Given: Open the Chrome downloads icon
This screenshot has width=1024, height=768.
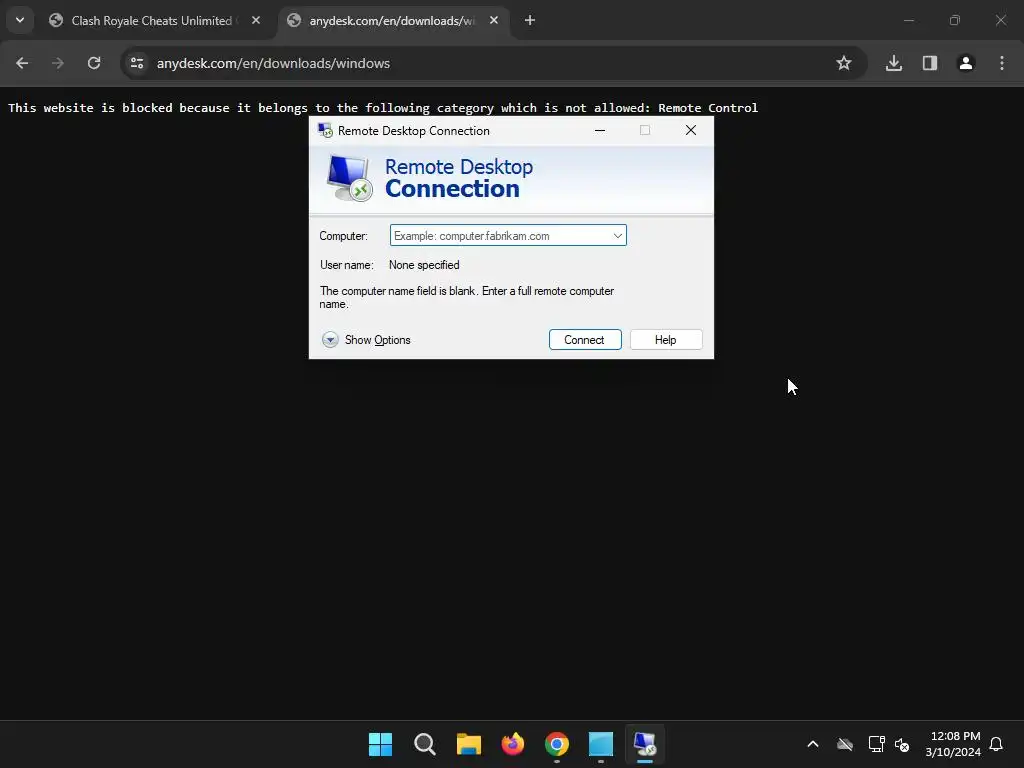Looking at the screenshot, I should 894,63.
